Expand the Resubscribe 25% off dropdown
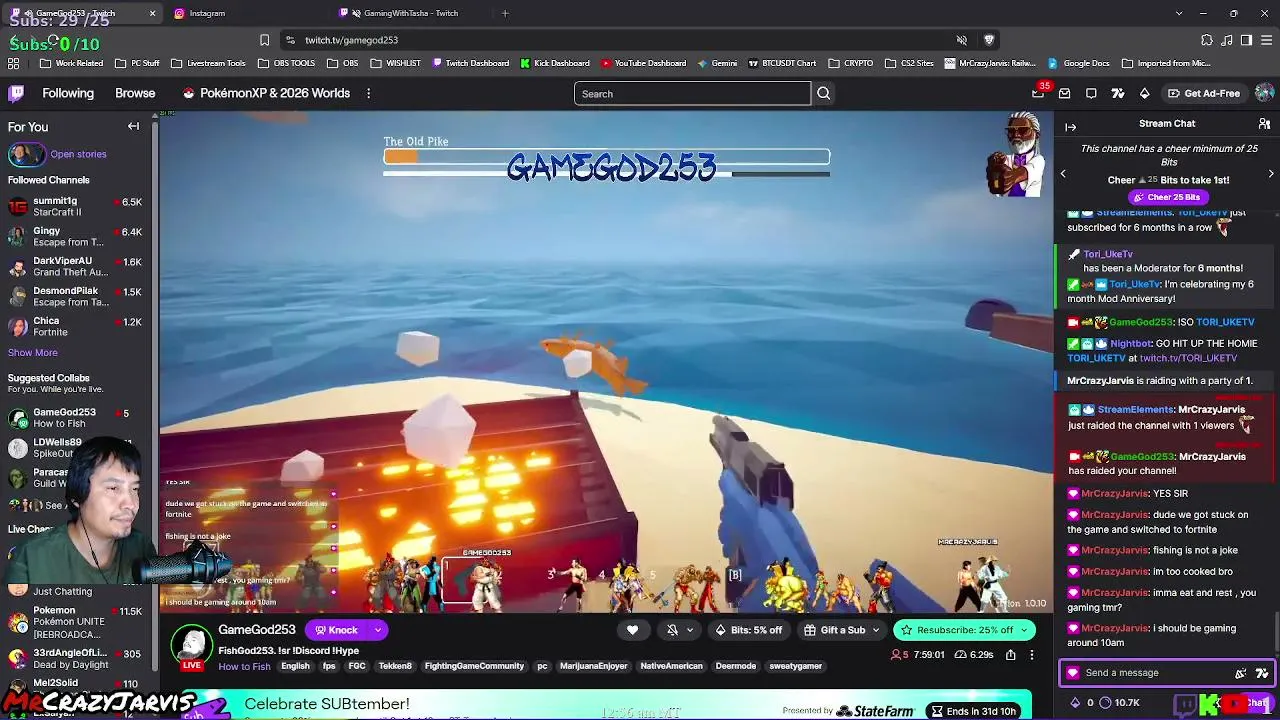1280x720 pixels. [1024, 630]
